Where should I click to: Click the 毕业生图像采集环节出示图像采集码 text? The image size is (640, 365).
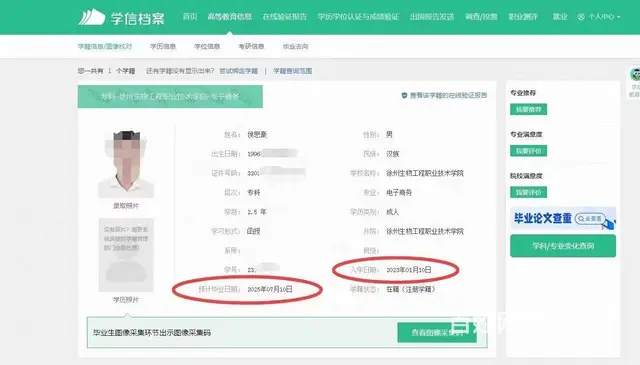click(x=152, y=333)
